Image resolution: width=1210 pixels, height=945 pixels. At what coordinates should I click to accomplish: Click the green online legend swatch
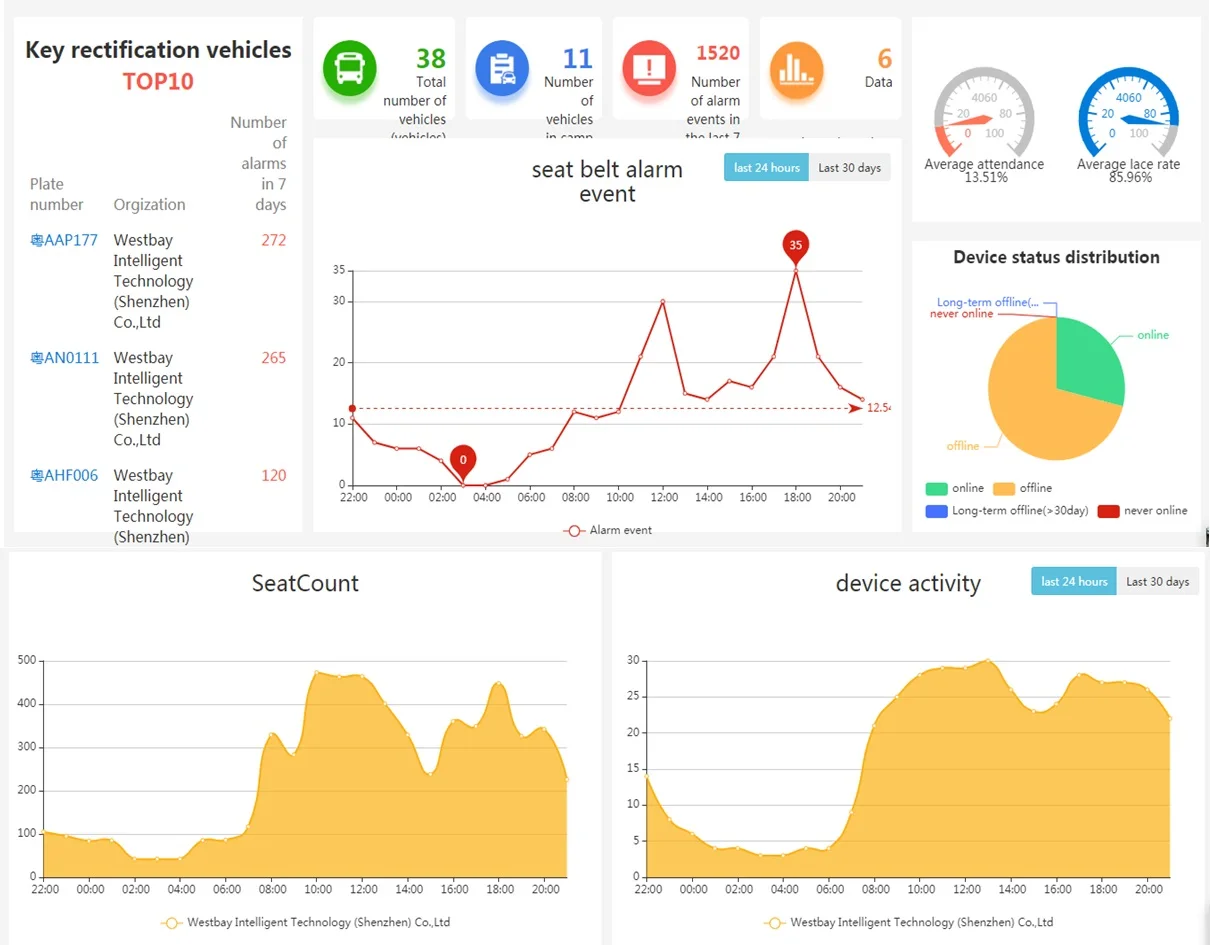pos(937,489)
